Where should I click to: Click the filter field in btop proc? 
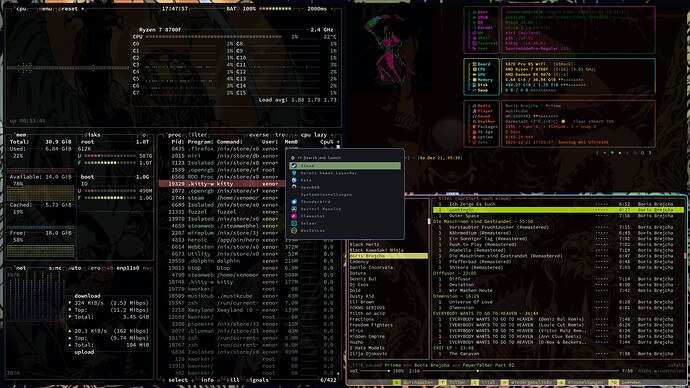(x=198, y=135)
